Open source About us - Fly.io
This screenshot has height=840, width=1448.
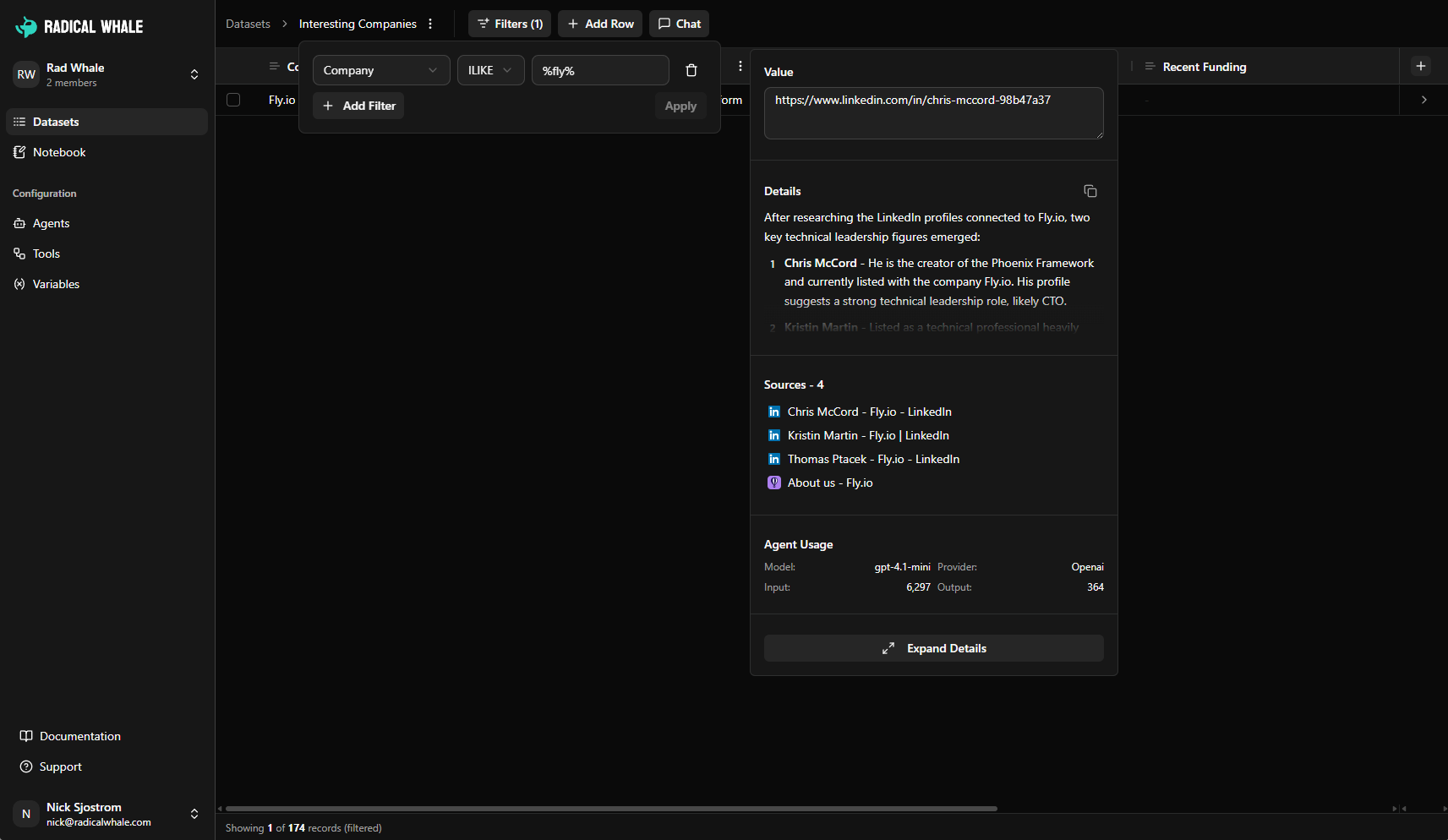point(830,483)
